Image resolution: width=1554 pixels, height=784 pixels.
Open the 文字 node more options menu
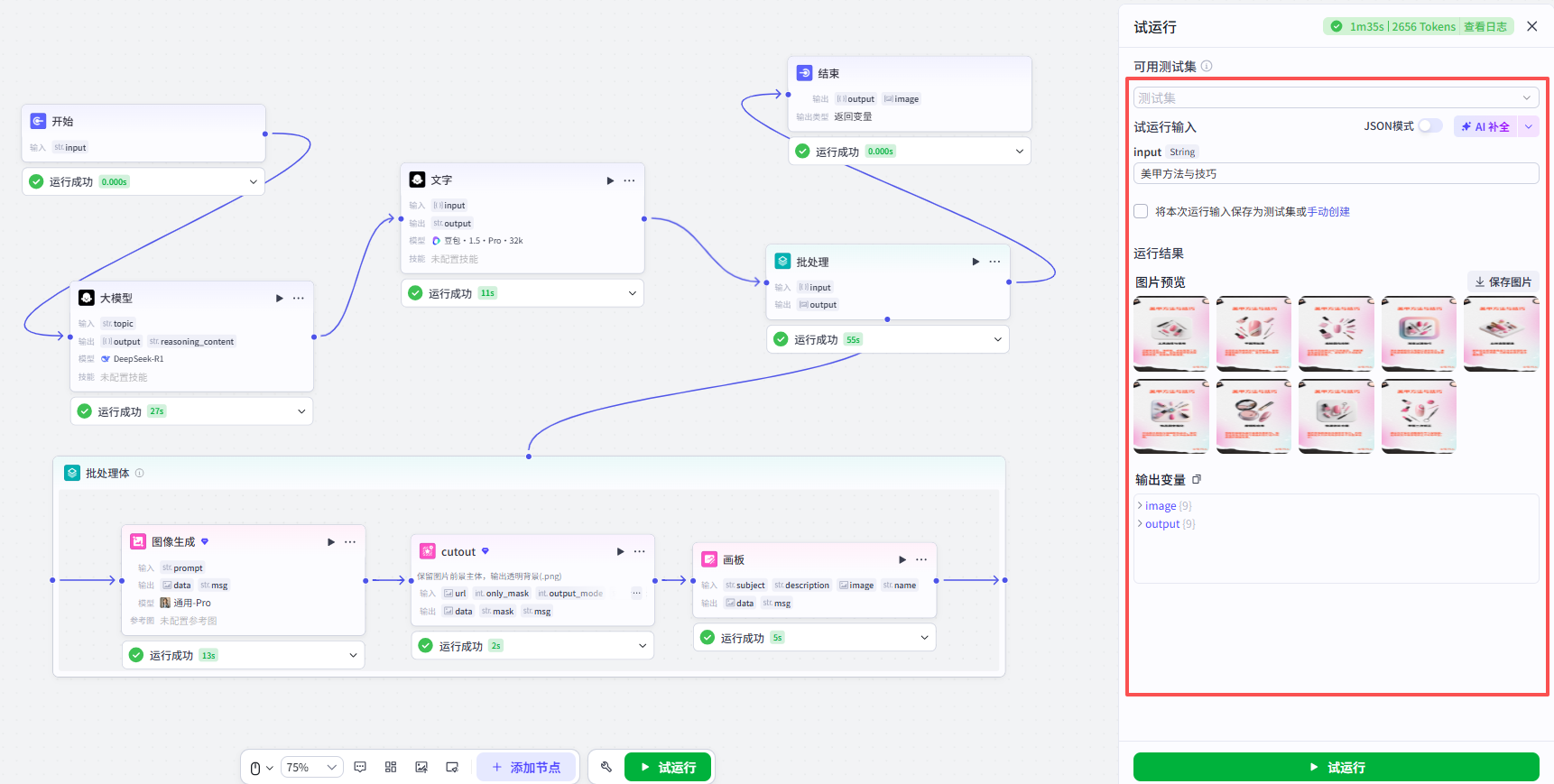[x=629, y=180]
